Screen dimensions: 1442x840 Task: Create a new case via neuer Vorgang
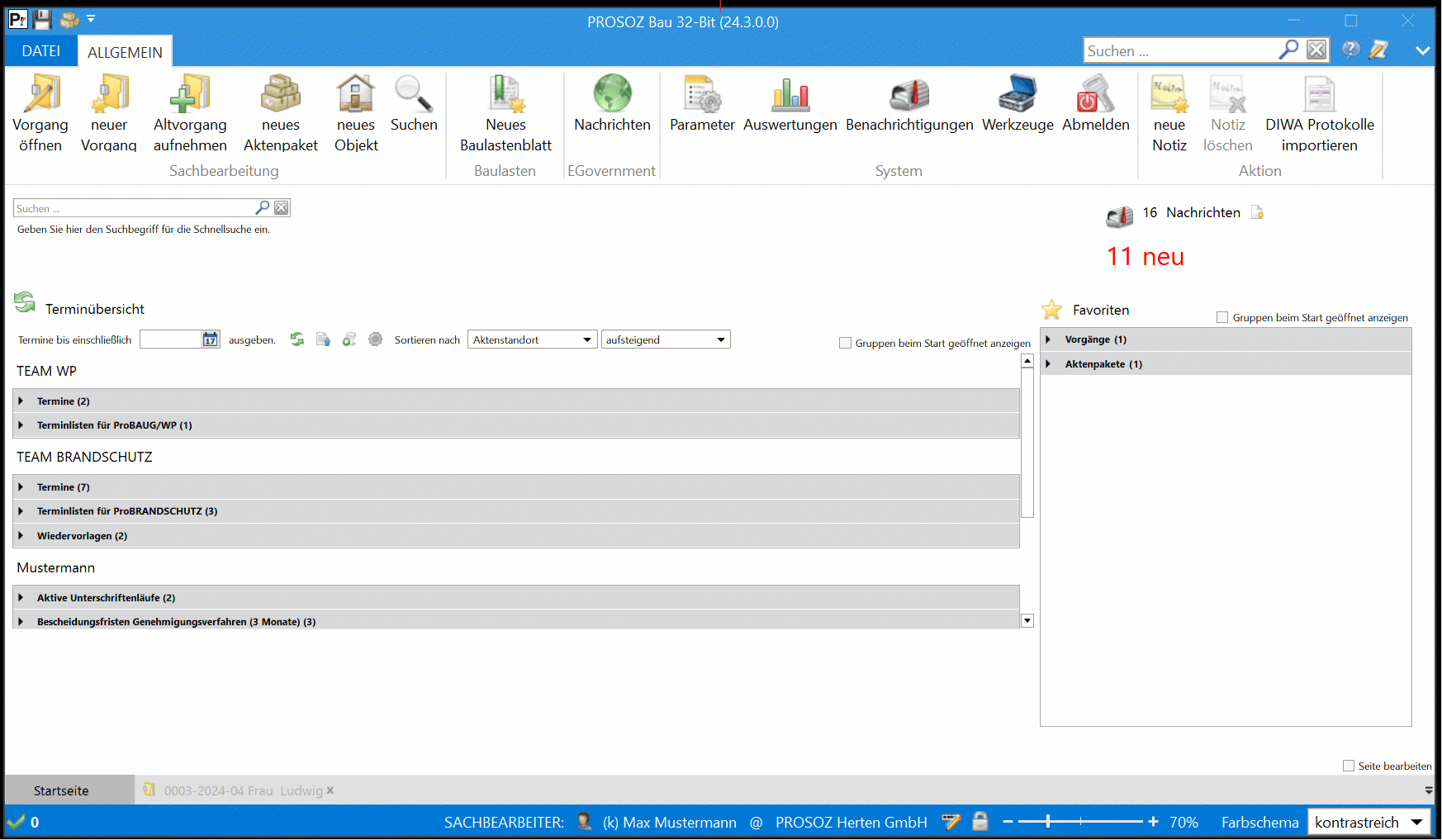[x=109, y=114]
